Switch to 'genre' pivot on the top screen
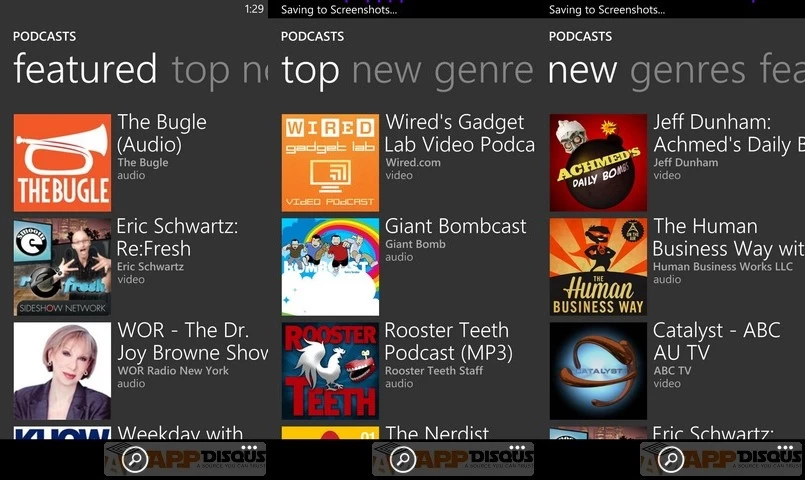Image resolution: width=805 pixels, height=480 pixels. coord(484,73)
